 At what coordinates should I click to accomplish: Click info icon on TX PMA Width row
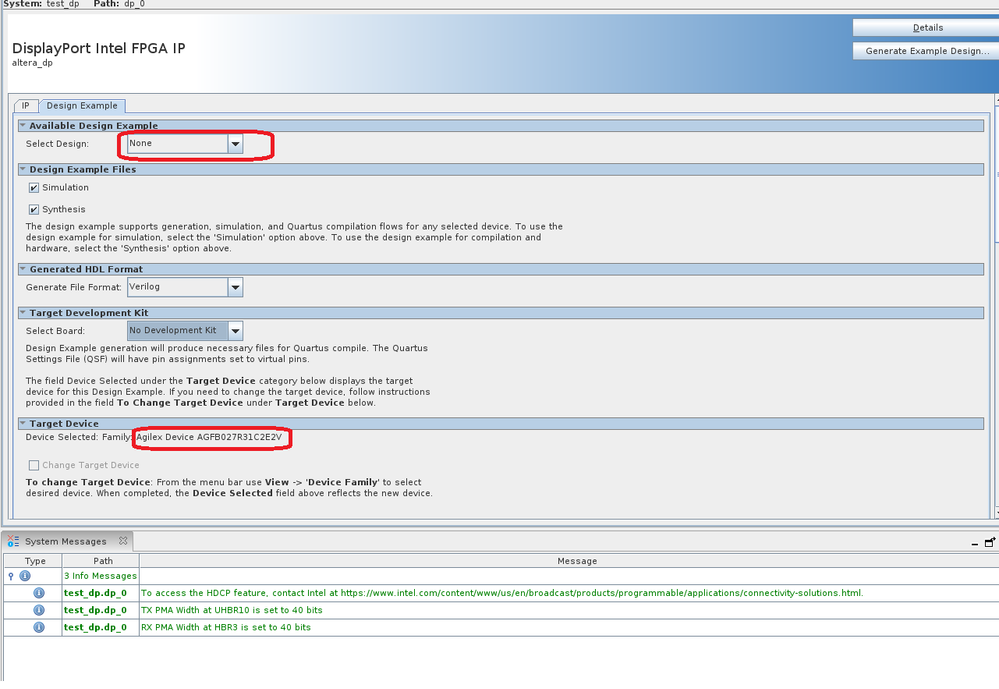pyautogui.click(x=39, y=610)
